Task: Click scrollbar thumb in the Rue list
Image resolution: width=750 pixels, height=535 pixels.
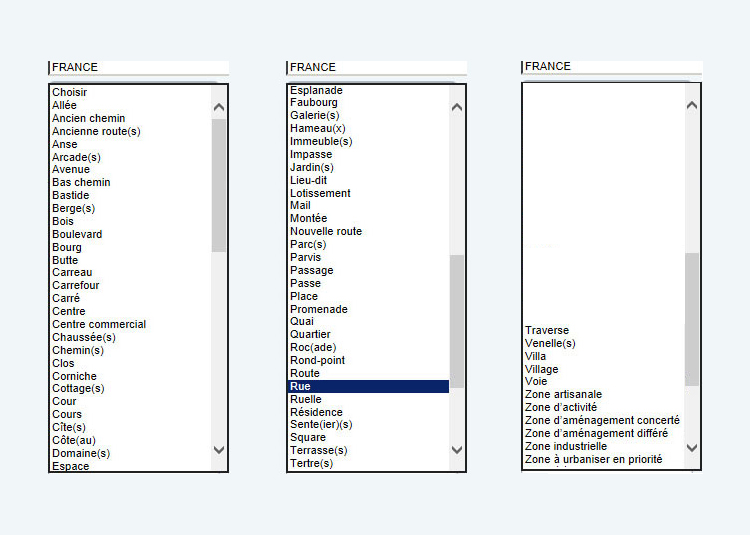Action: [457, 320]
